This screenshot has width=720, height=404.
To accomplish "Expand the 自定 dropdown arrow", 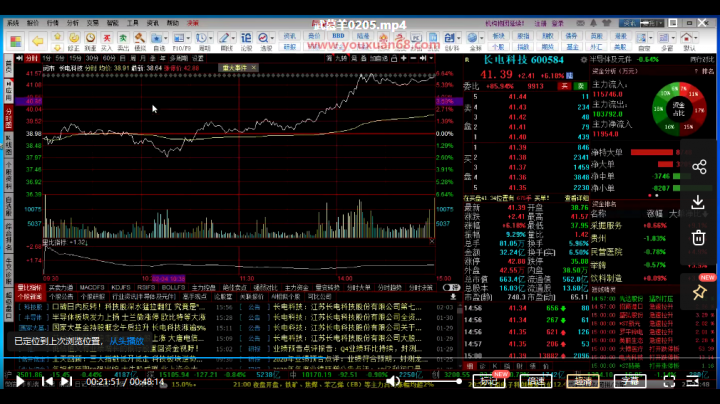I will (651, 39).
